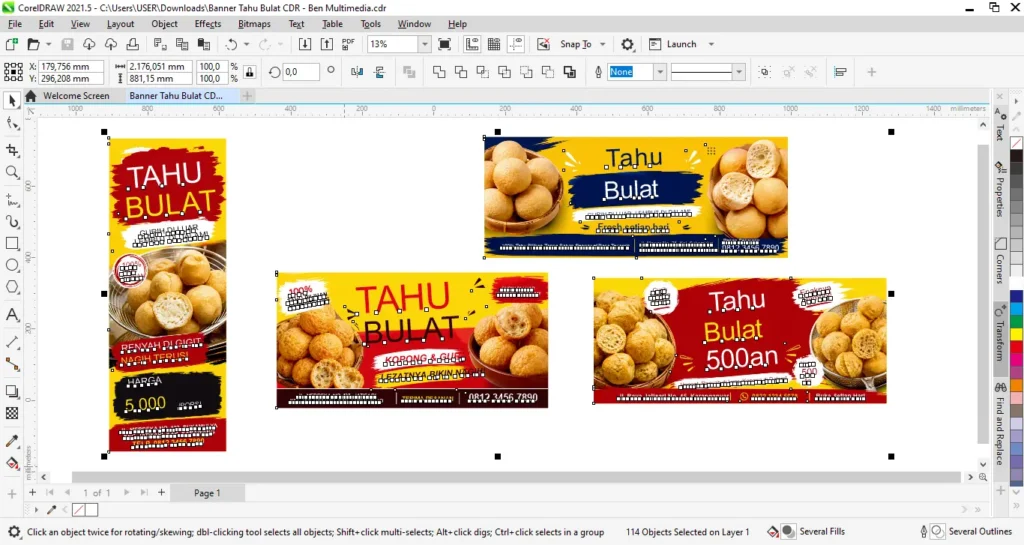This screenshot has height=545, width=1024.
Task: Switch to the Welcome Screen tab
Action: 76,96
